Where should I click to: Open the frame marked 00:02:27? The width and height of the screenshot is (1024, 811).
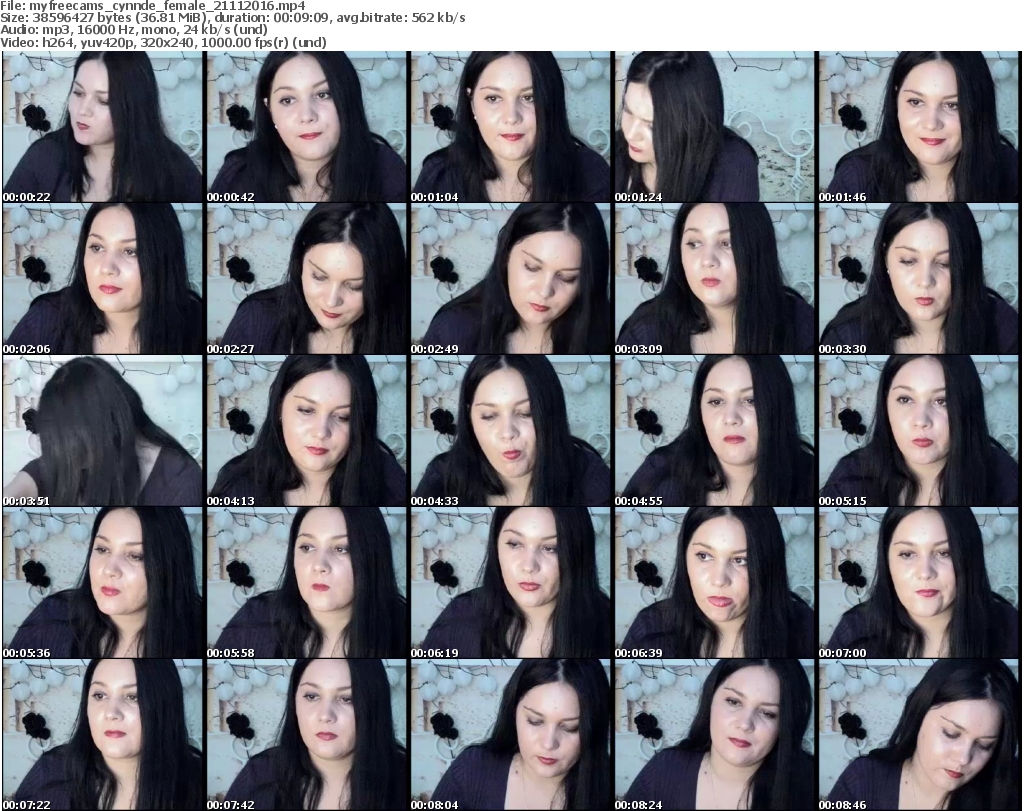[x=306, y=279]
